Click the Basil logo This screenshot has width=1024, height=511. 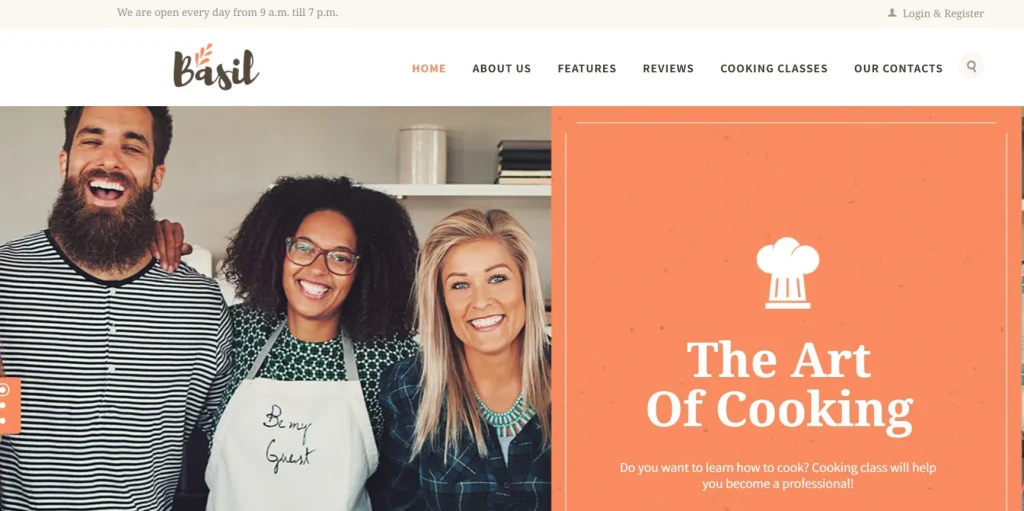tap(216, 67)
